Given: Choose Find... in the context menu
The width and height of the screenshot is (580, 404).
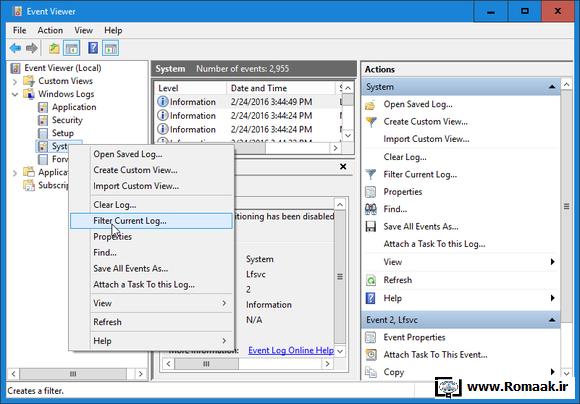Looking at the screenshot, I should coord(152,253).
